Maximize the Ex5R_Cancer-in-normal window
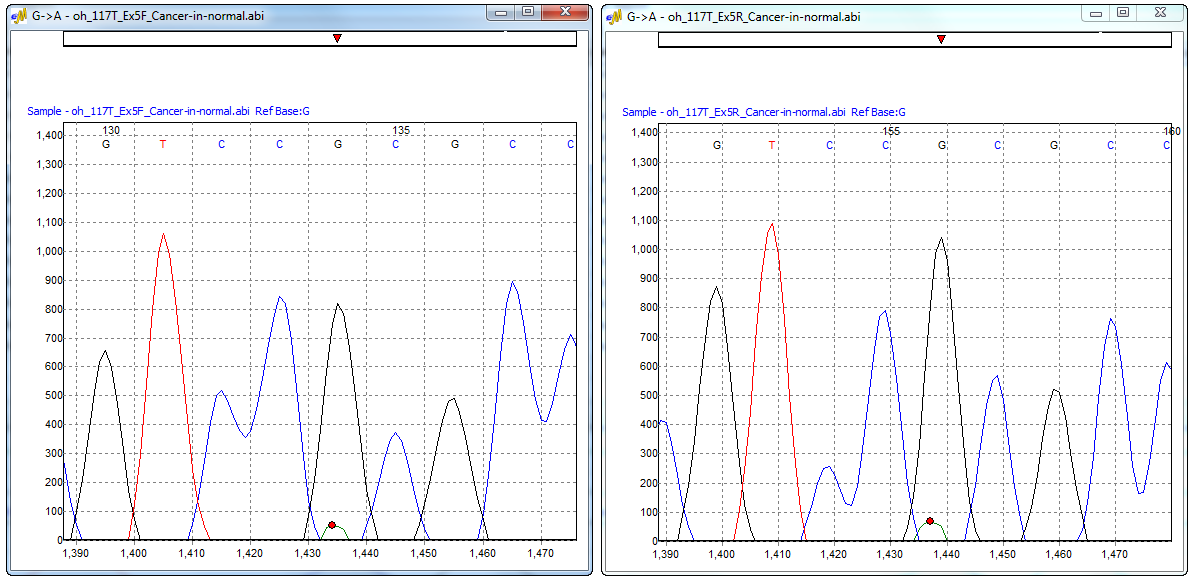 pyautogui.click(x=1122, y=12)
